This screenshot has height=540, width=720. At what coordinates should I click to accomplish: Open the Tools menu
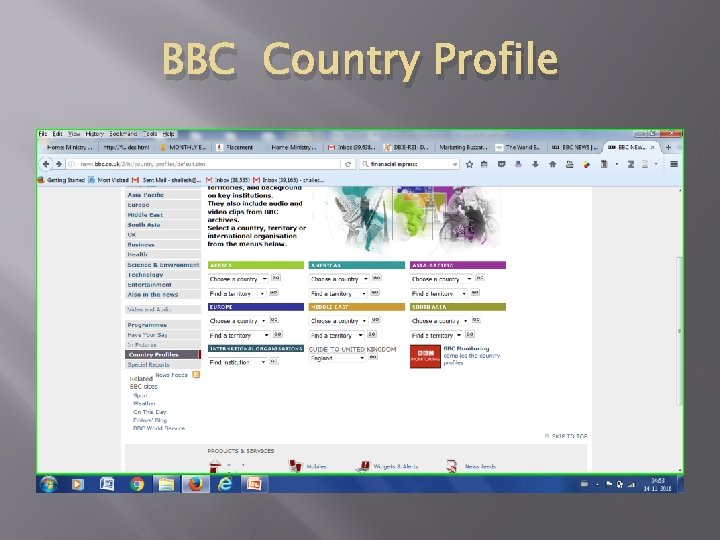(150, 134)
